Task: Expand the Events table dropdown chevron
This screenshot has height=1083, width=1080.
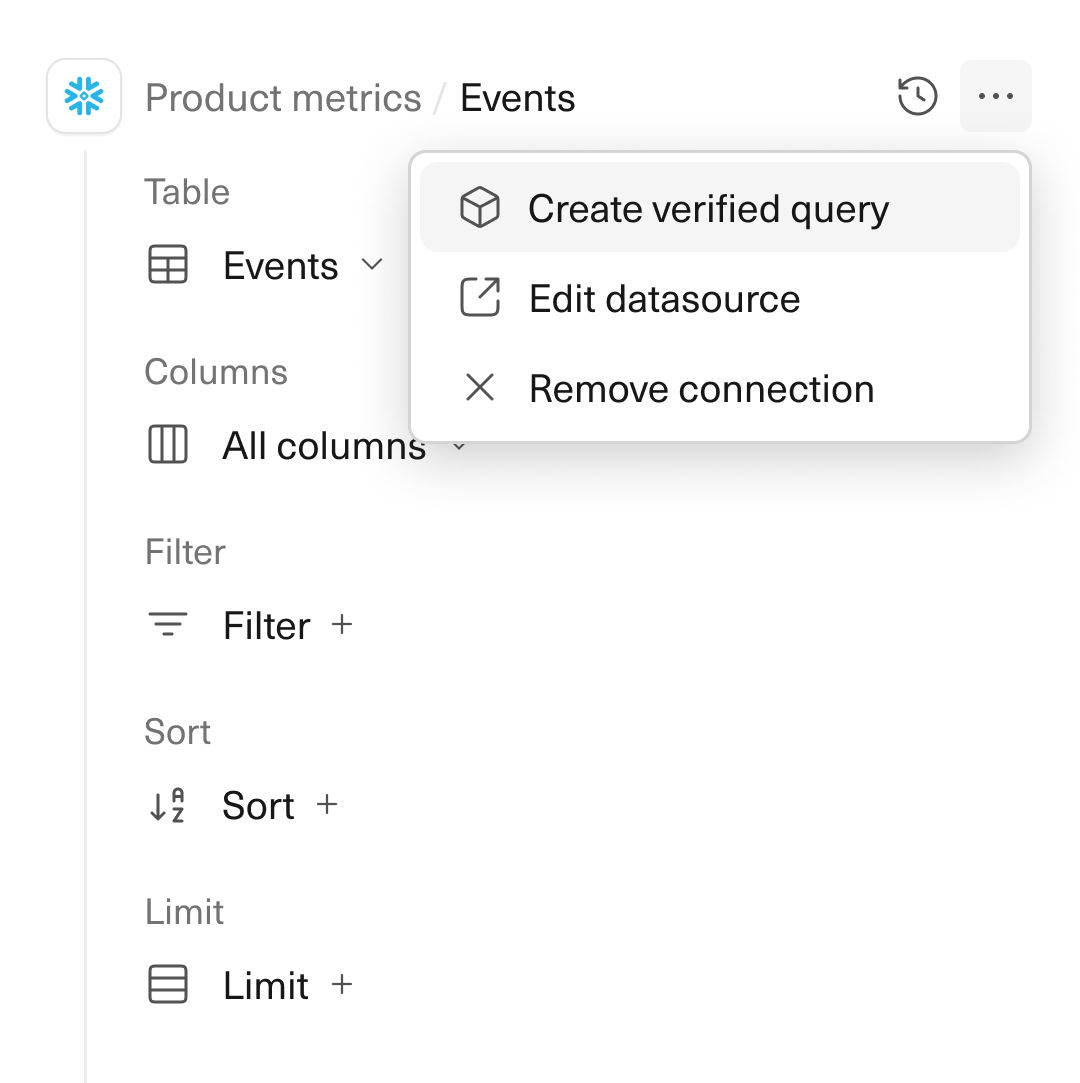Action: (x=372, y=265)
